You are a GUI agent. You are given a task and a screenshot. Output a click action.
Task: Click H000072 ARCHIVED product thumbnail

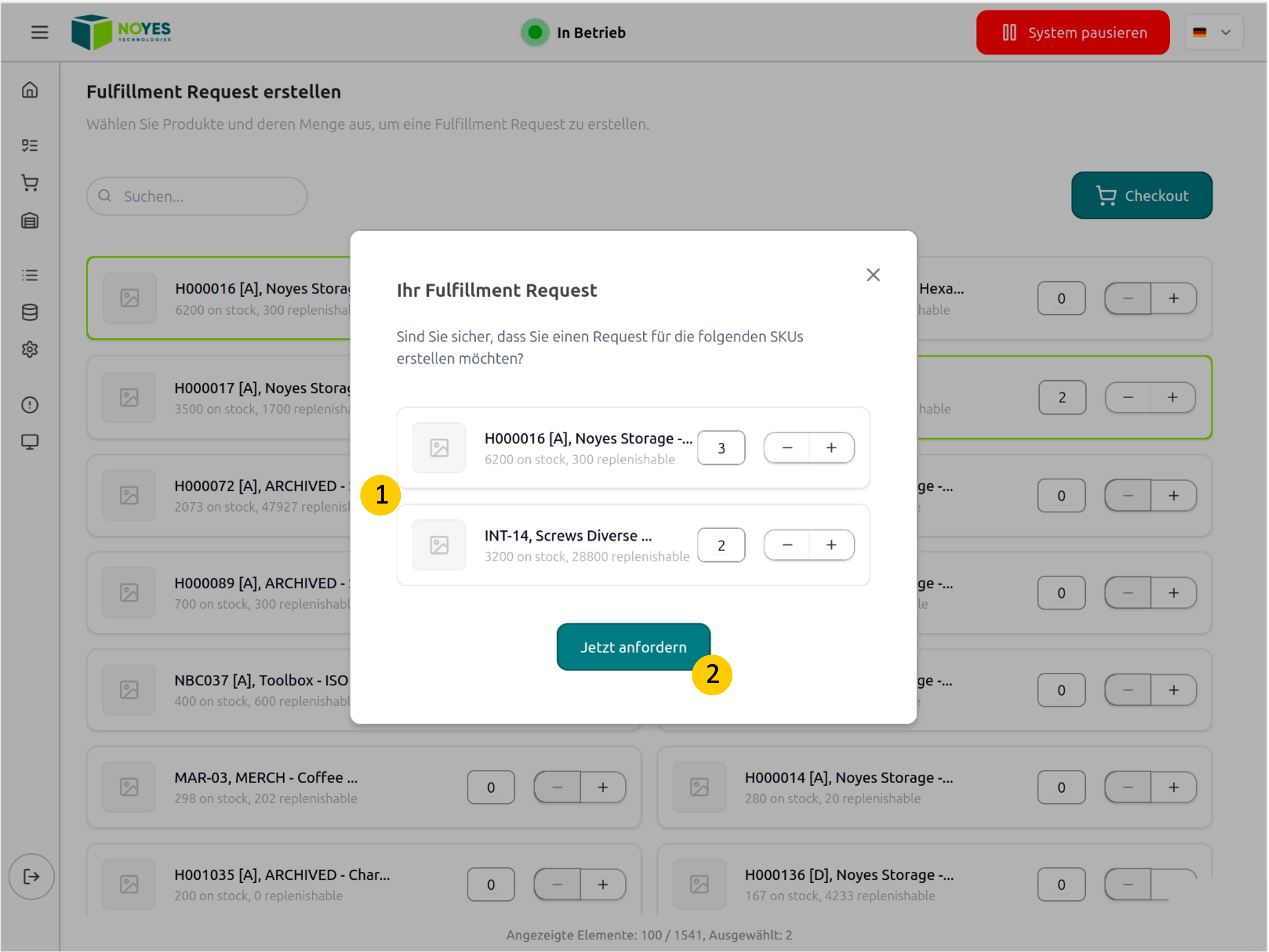(129, 495)
